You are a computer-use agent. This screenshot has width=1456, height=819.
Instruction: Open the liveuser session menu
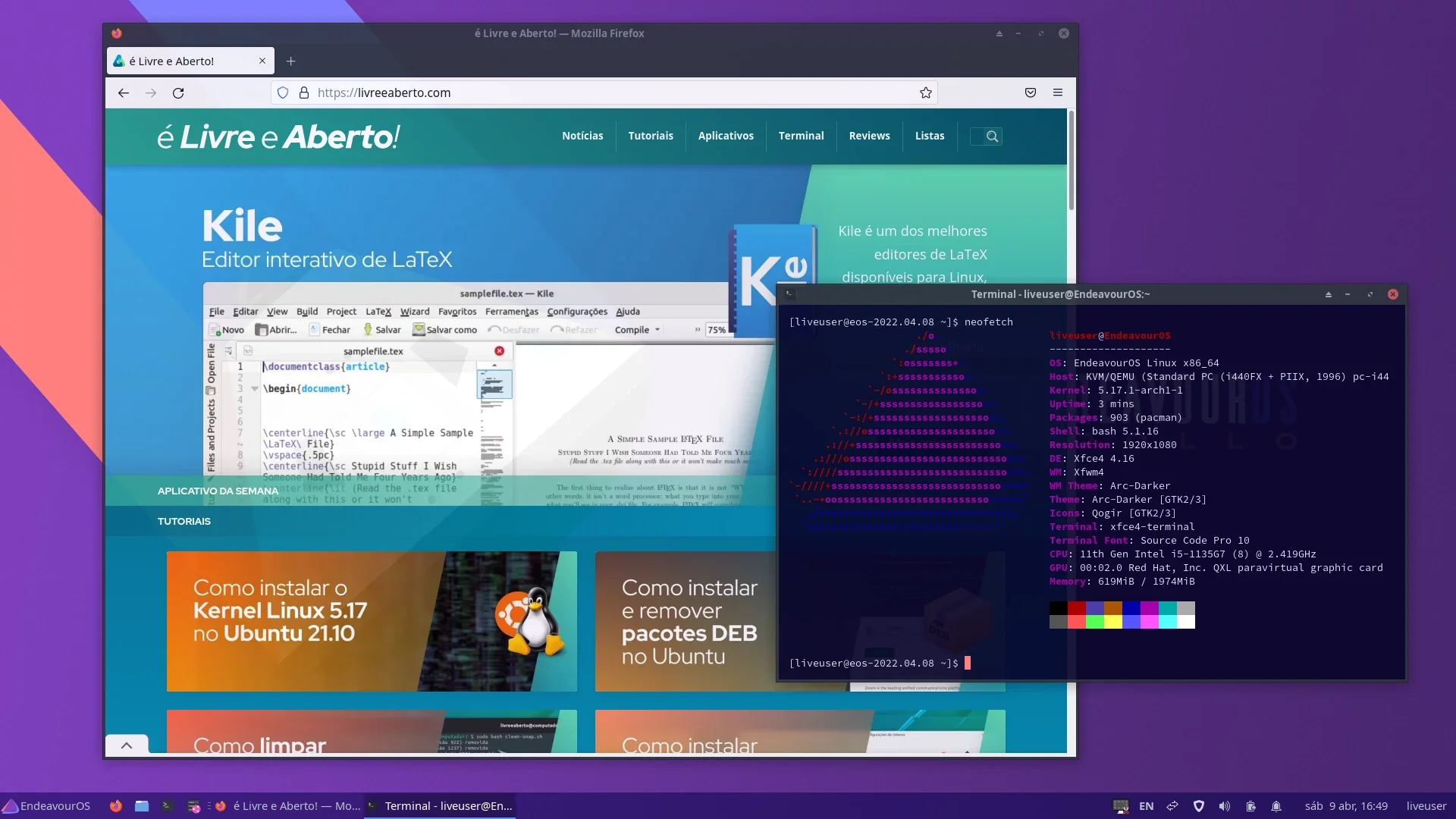[1426, 806]
